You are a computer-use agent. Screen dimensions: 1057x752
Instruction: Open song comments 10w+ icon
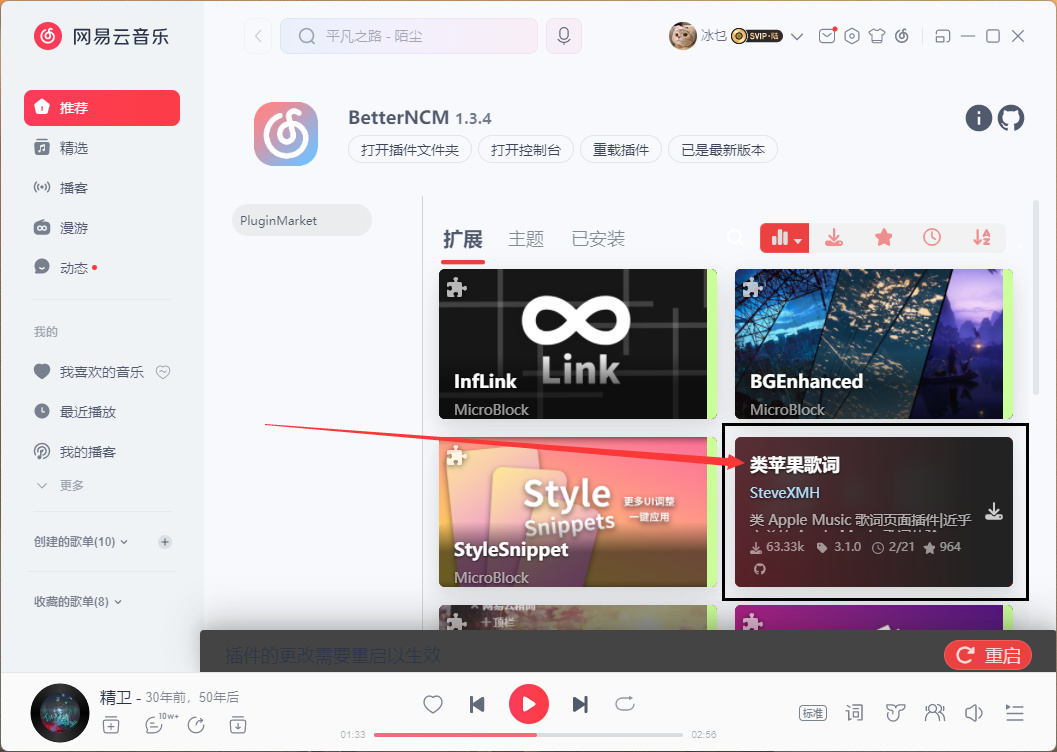[161, 723]
